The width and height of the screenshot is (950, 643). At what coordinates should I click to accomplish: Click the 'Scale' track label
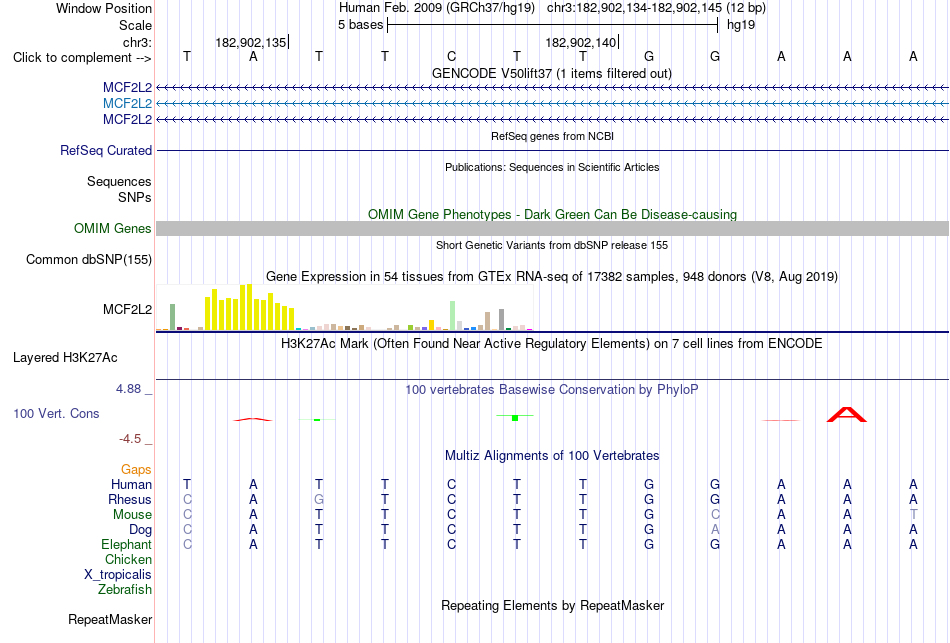pyautogui.click(x=135, y=25)
